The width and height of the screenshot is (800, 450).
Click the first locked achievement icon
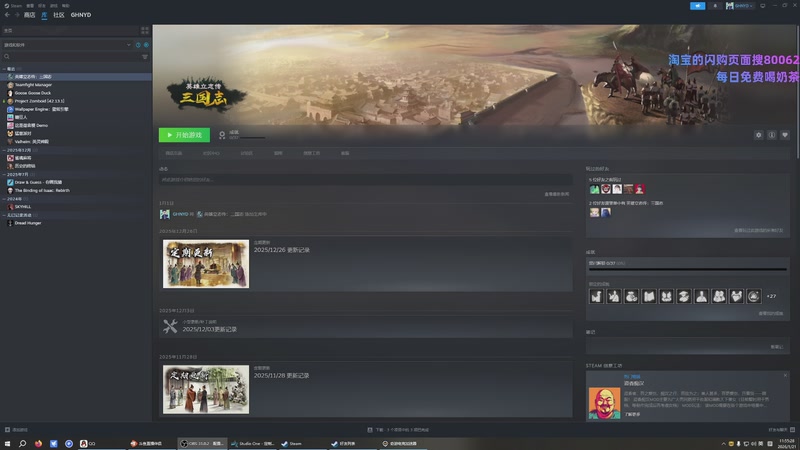coord(596,296)
